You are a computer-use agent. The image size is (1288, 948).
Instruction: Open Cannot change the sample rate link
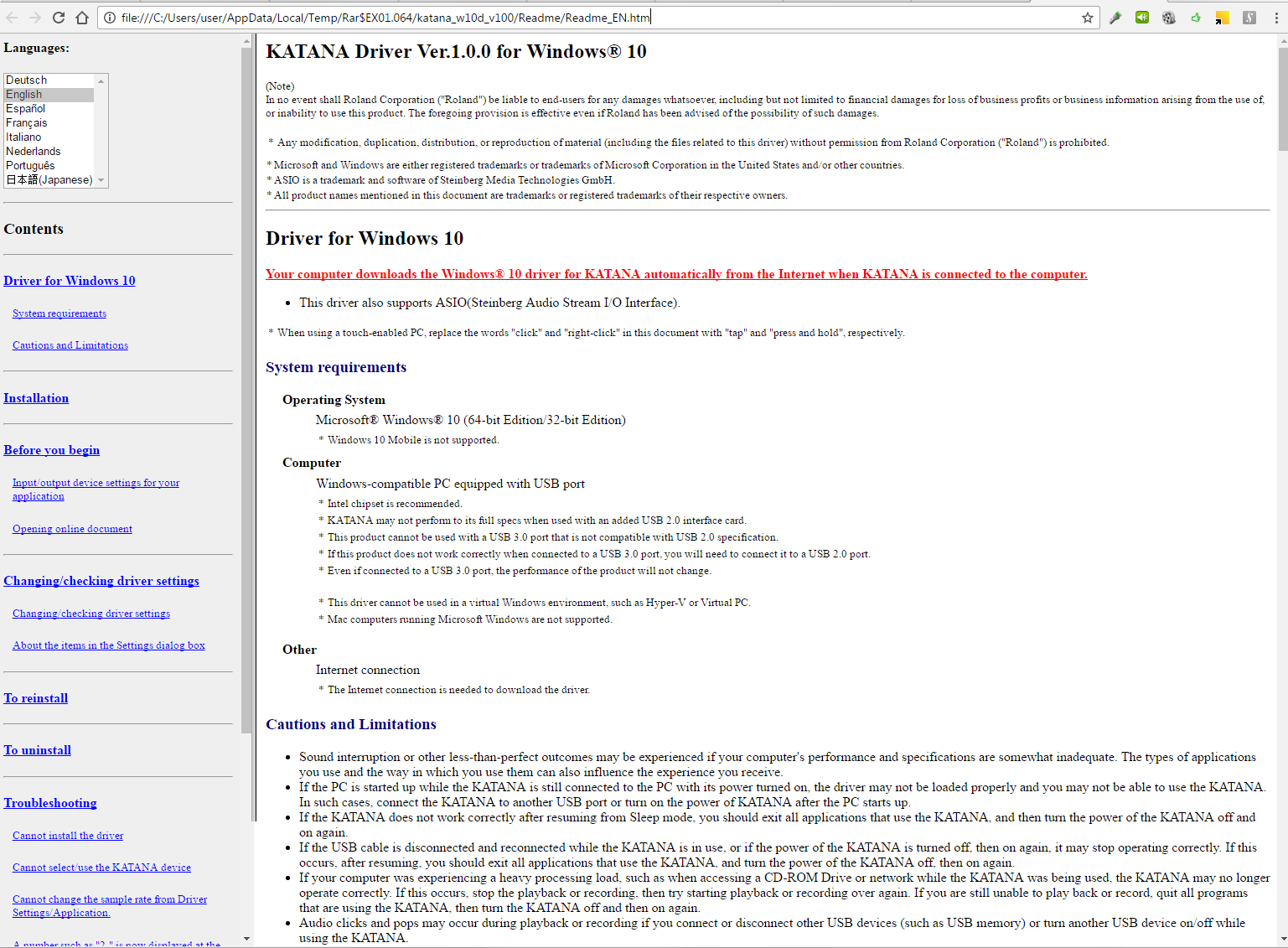pyautogui.click(x=110, y=906)
